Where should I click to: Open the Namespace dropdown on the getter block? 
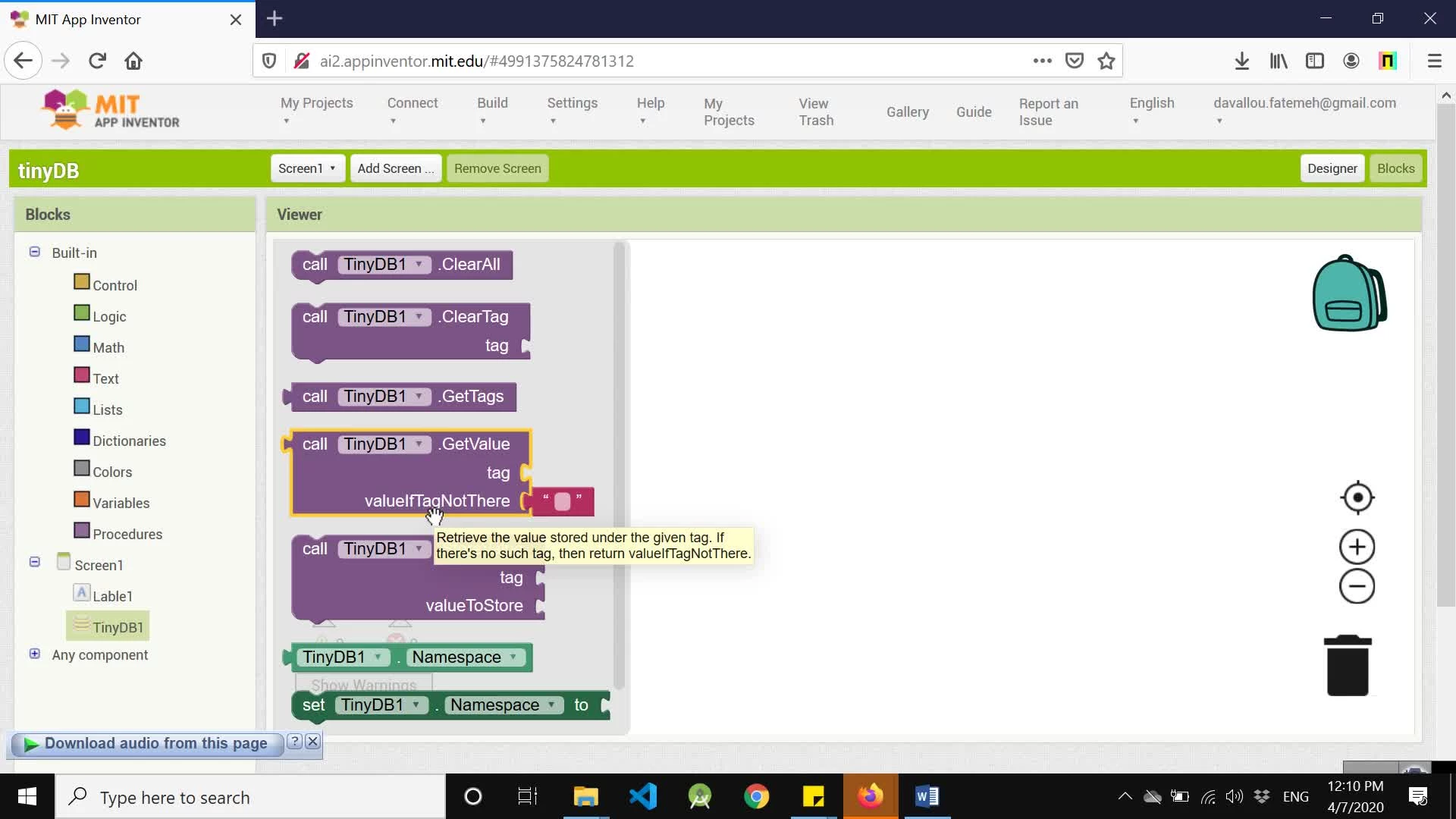(x=466, y=657)
